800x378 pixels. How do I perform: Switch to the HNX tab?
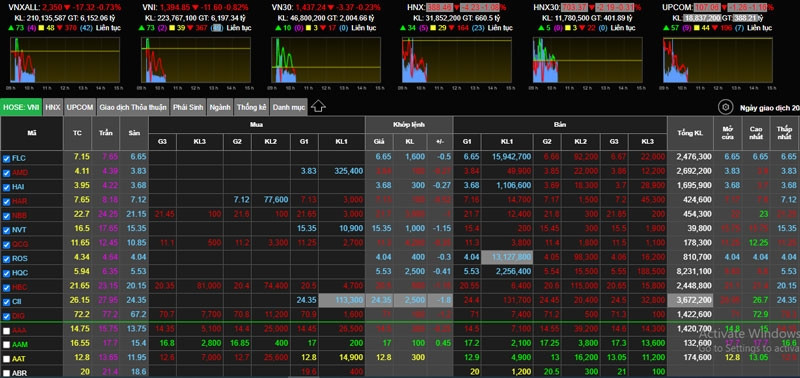click(53, 107)
